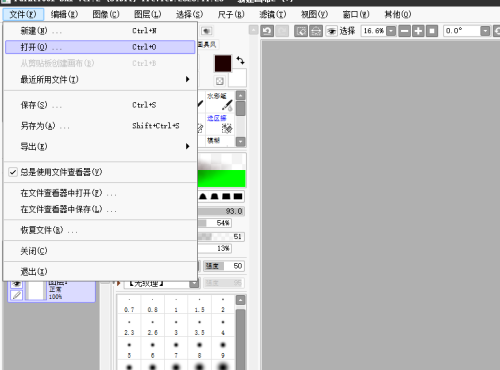Viewport: 500px width, 370px height.
Task: Open the 文件(F) menu
Action: click(x=23, y=14)
